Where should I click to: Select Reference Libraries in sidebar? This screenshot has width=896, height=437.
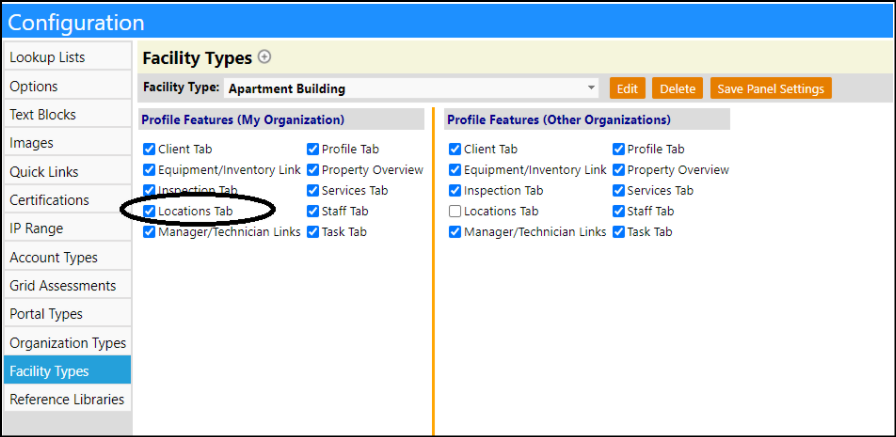click(67, 399)
